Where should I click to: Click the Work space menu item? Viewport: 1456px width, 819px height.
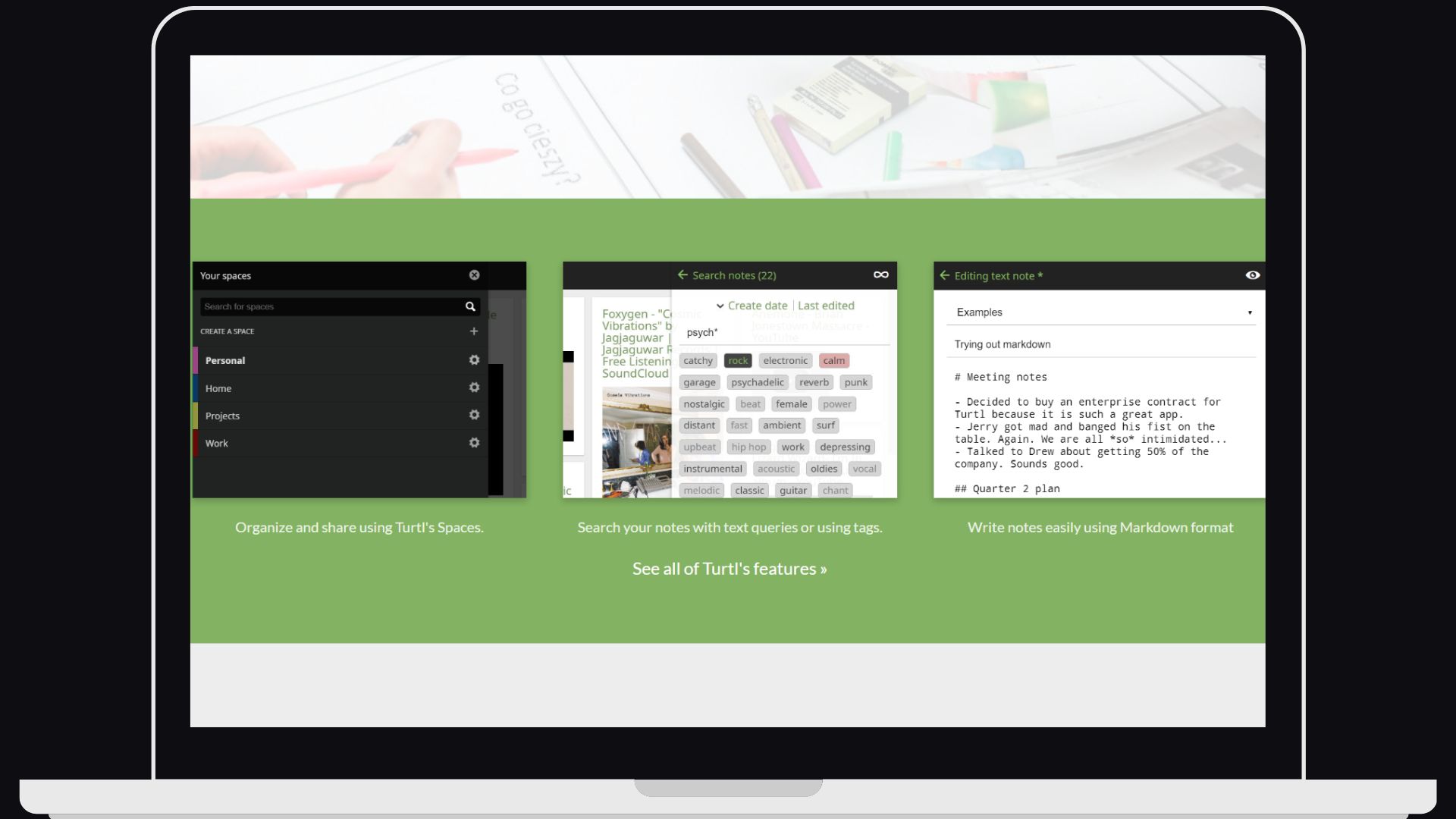215,442
